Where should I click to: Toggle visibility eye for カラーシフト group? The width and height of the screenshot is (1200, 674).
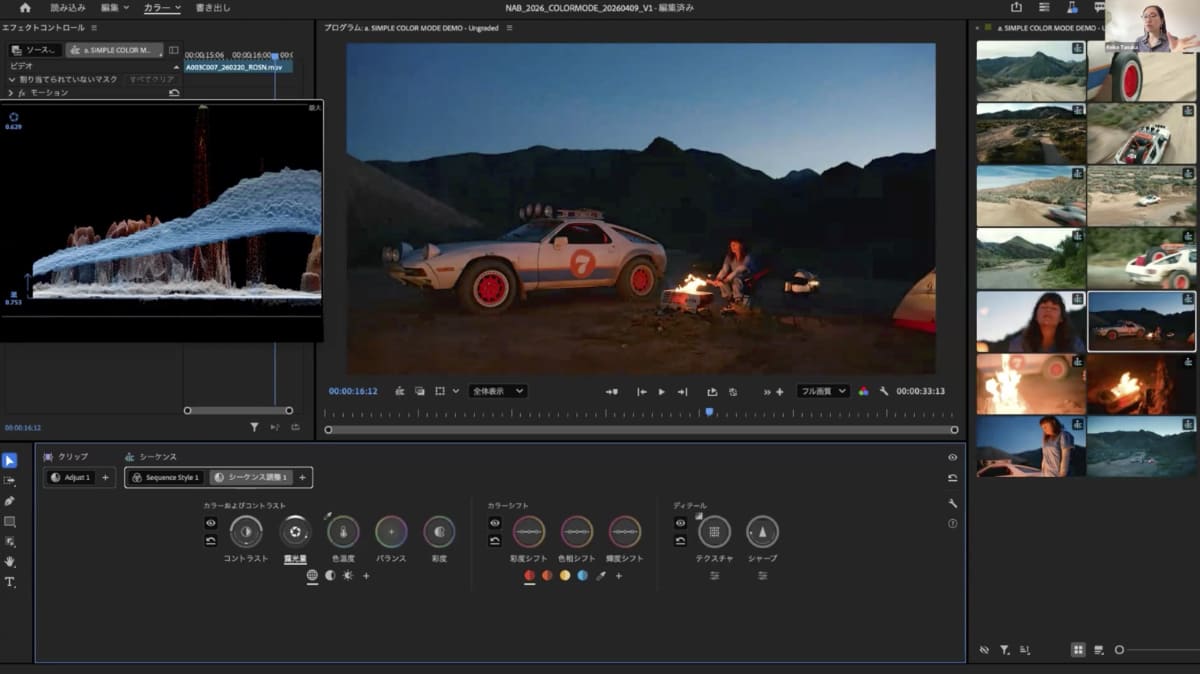(x=495, y=523)
